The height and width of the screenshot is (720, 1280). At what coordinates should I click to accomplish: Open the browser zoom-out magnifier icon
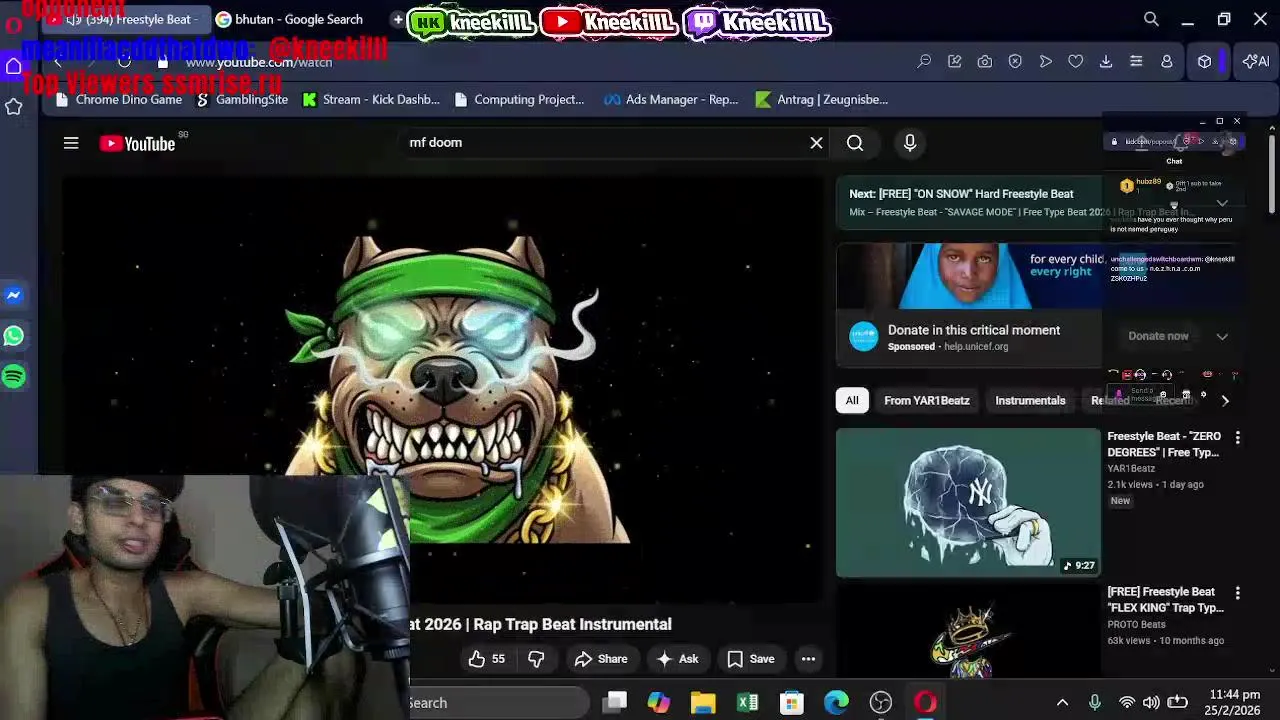[x=925, y=62]
